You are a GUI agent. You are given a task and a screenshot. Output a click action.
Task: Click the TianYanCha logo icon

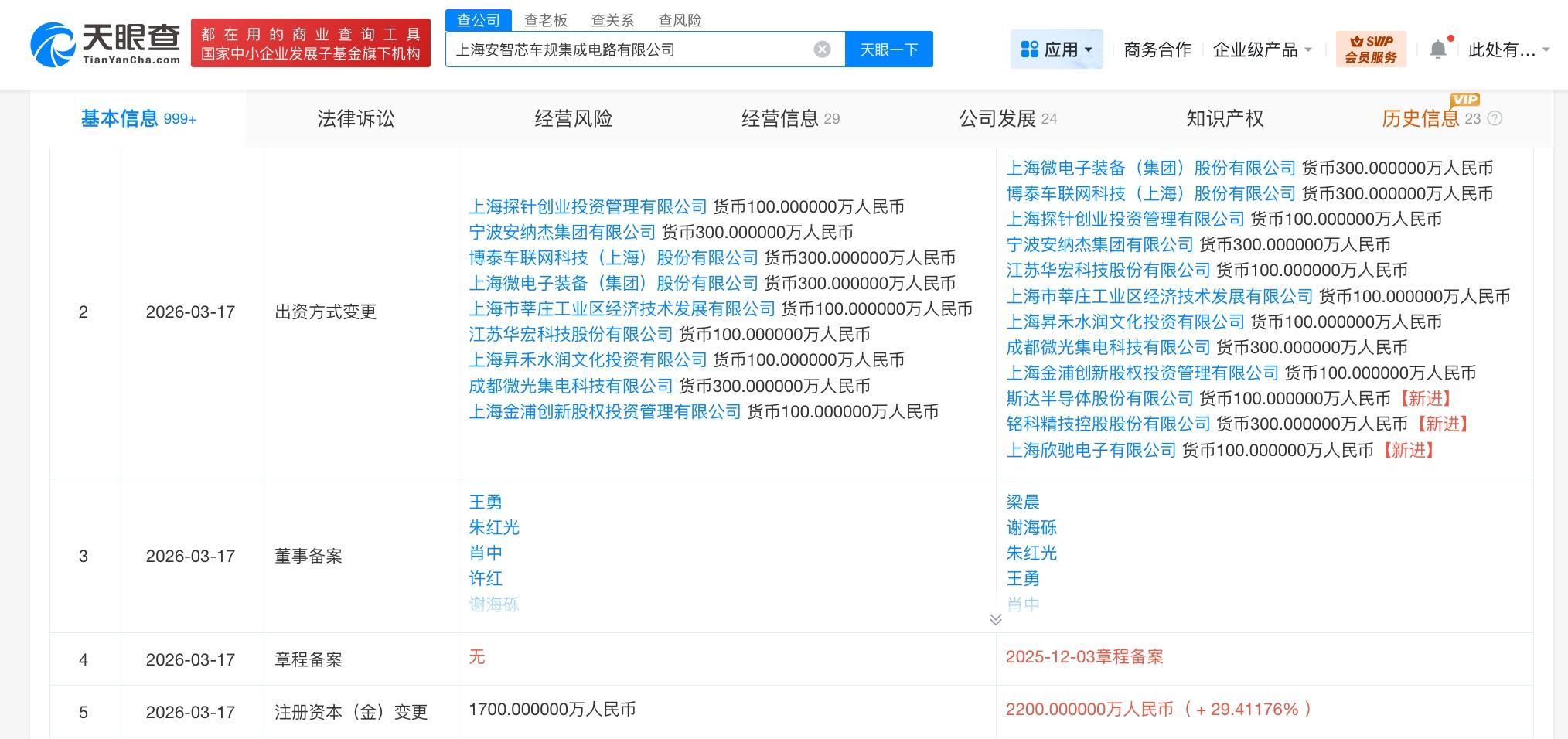tap(53, 45)
